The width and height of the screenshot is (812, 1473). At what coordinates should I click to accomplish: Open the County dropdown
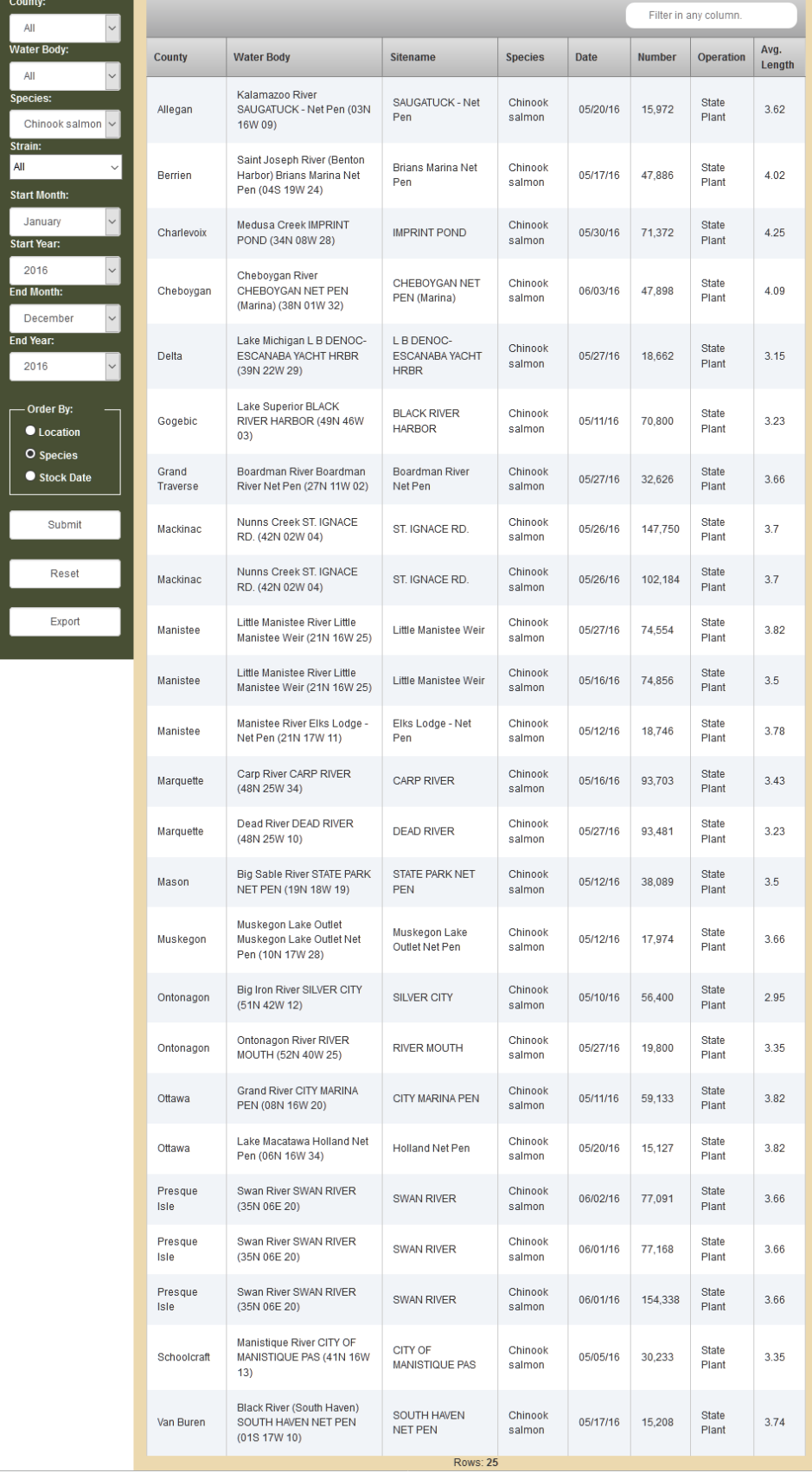[65, 29]
